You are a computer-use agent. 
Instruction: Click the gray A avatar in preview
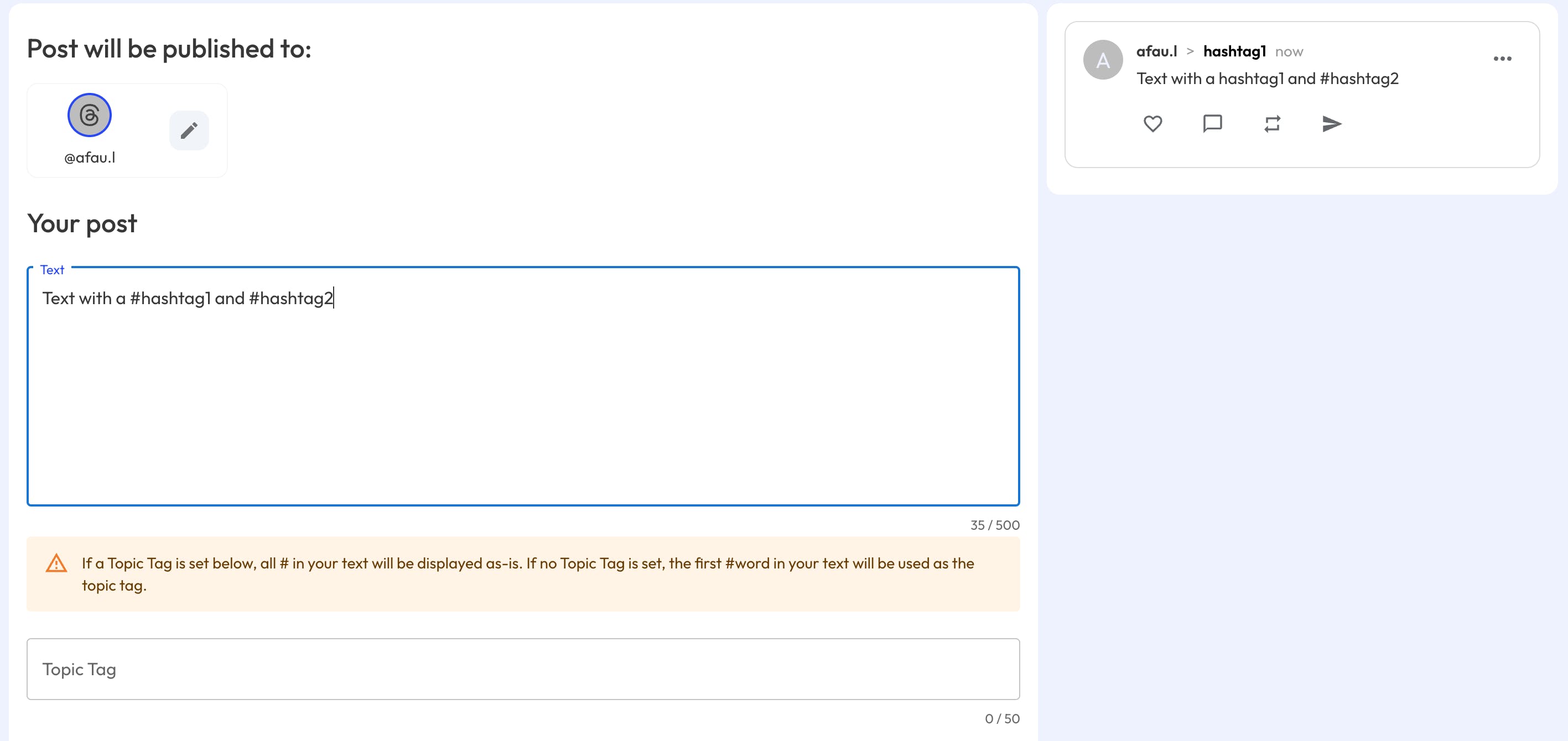pos(1102,60)
